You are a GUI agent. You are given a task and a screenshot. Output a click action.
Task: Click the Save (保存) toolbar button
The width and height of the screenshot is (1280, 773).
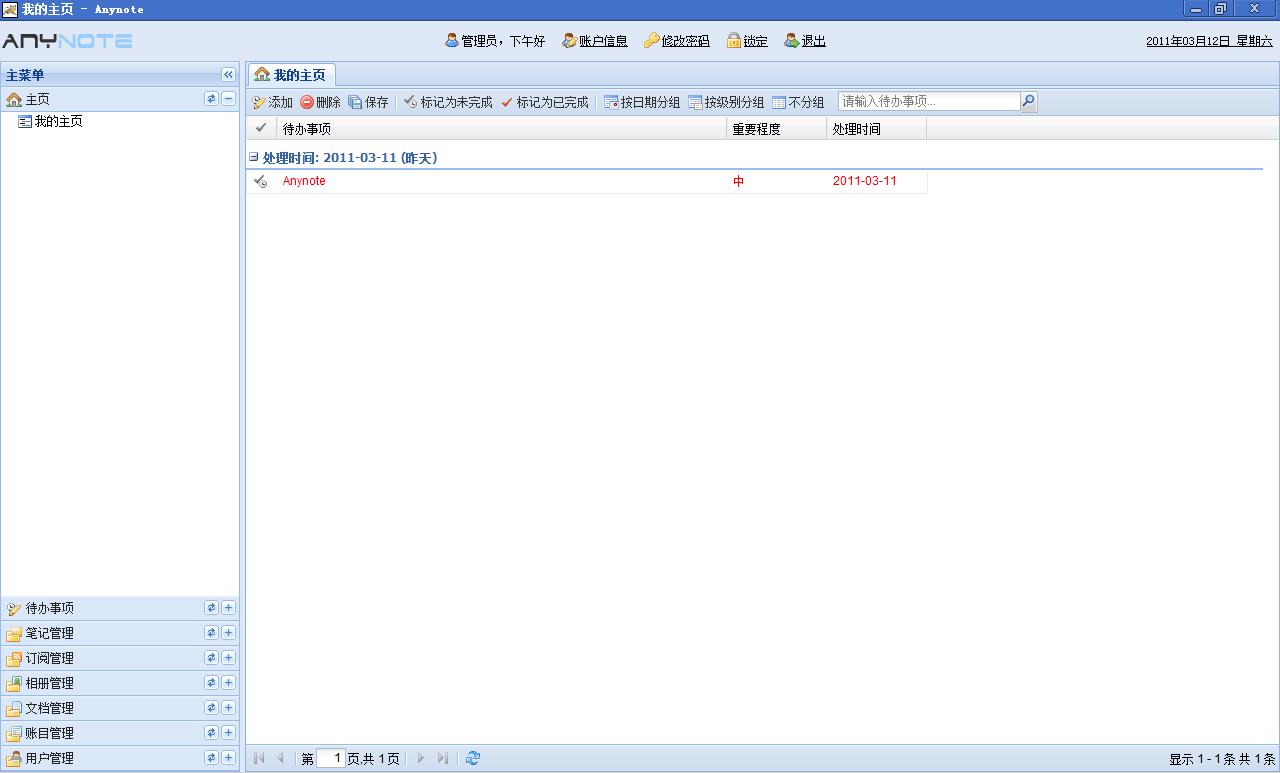[x=368, y=102]
